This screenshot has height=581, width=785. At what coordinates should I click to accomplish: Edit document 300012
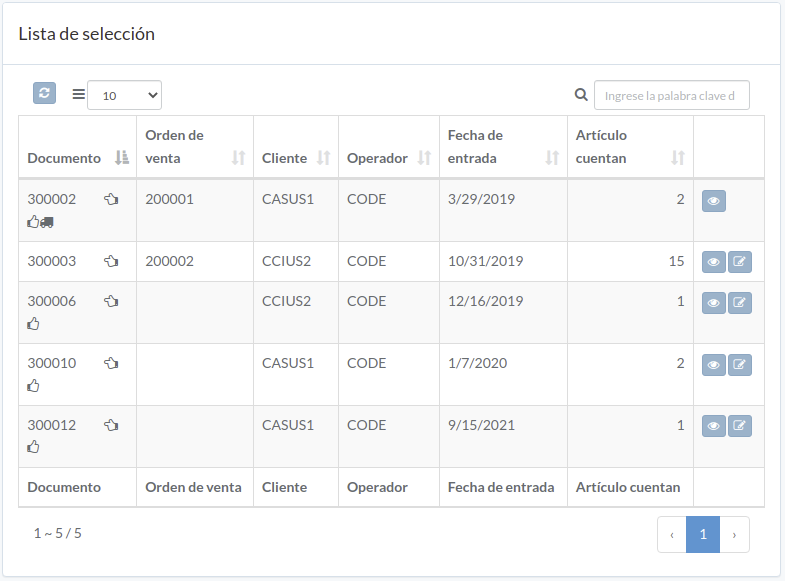pos(739,426)
